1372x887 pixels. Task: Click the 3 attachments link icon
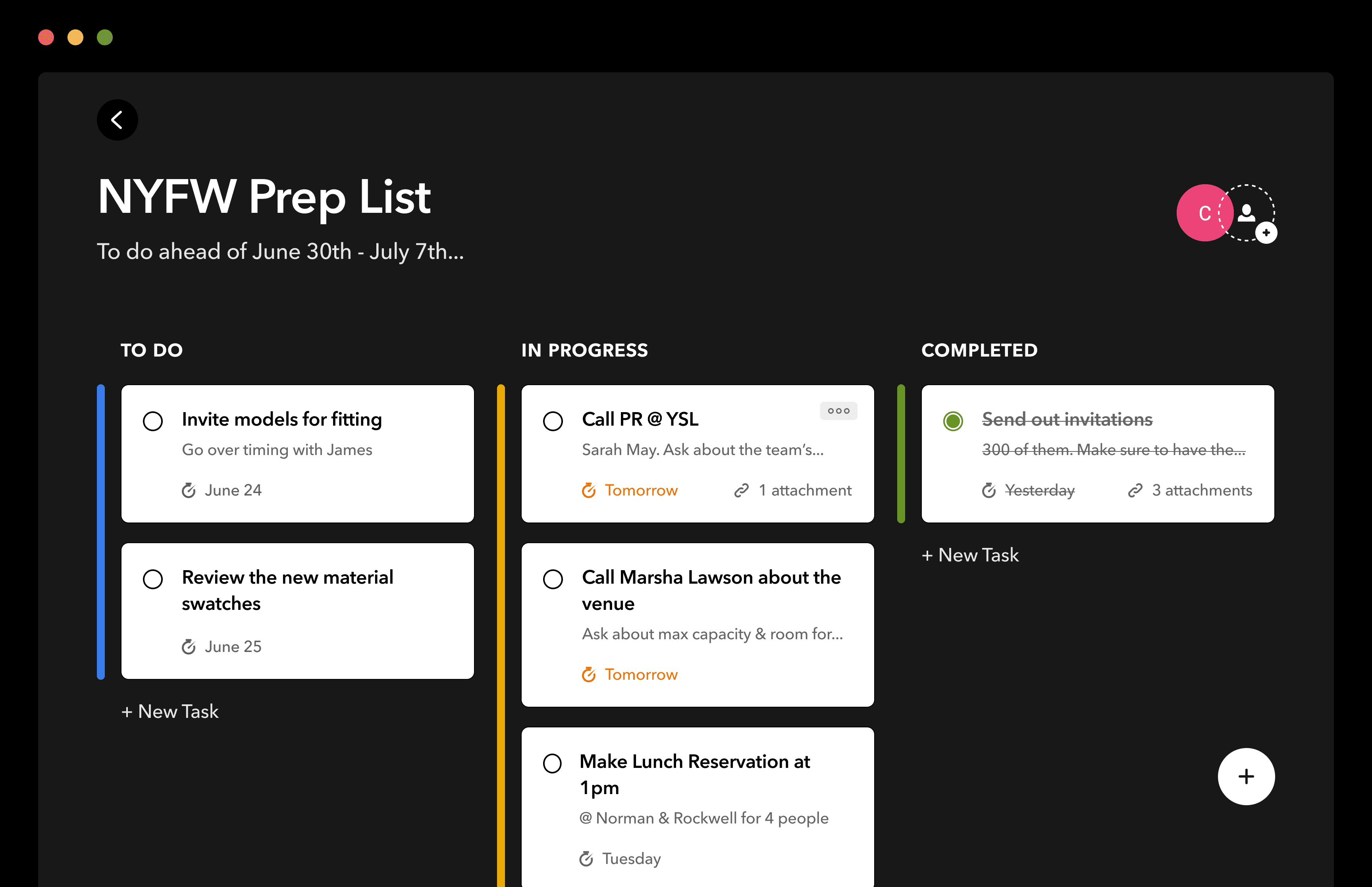[x=1135, y=490]
